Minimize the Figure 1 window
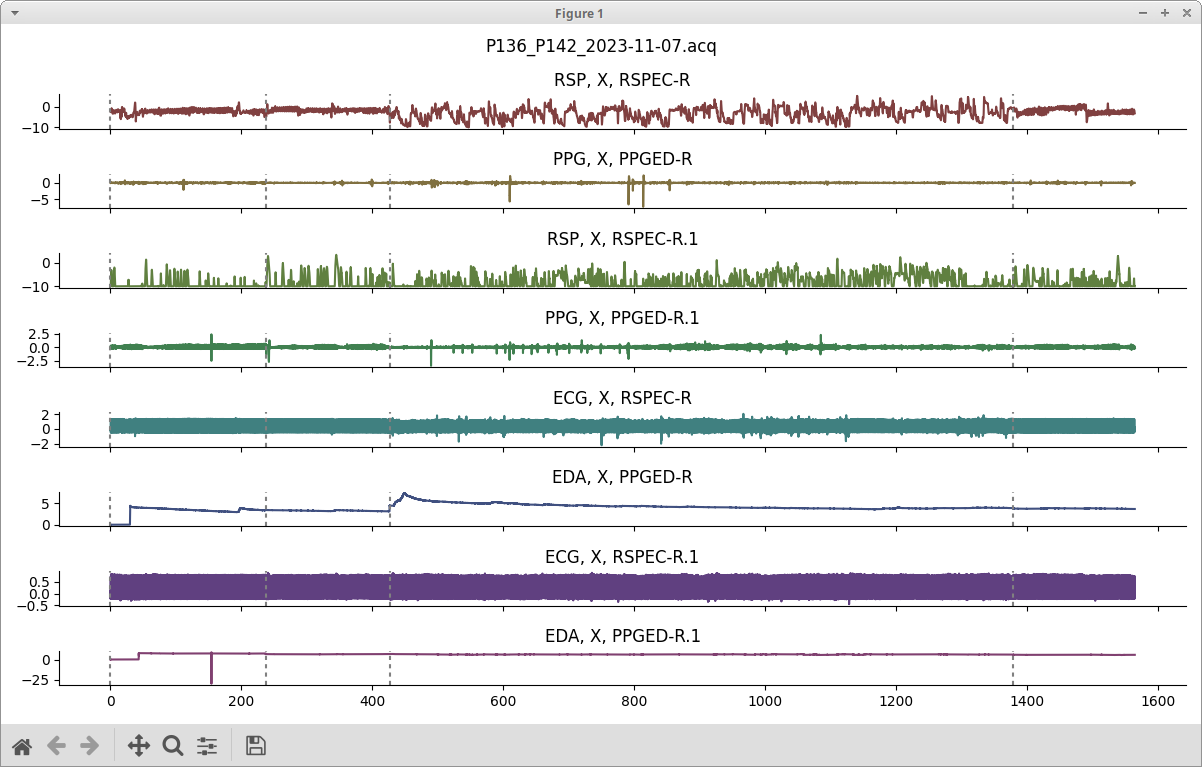The image size is (1202, 767). 1144,13
